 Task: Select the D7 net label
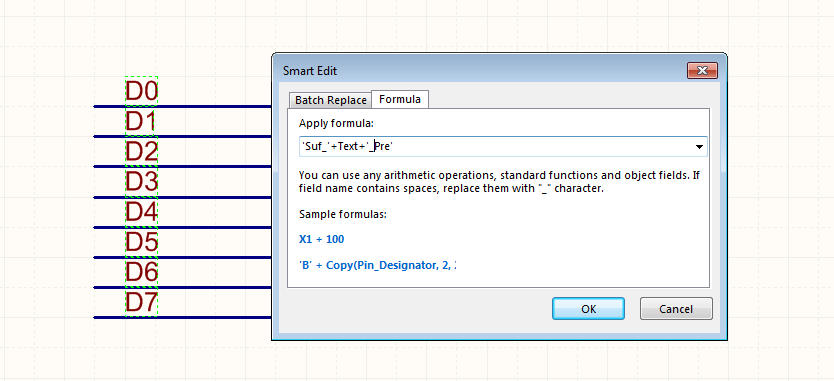tap(141, 303)
